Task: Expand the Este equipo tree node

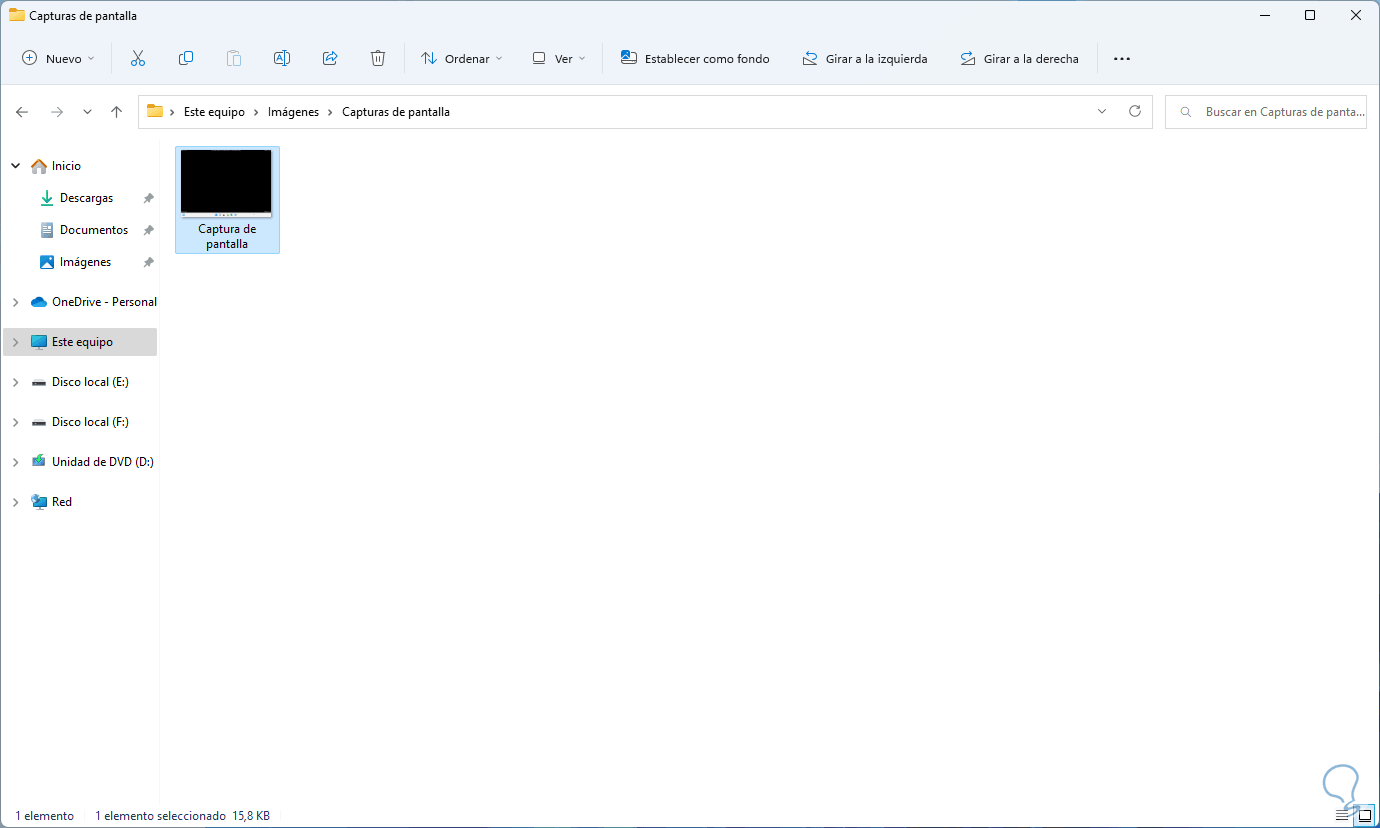Action: [x=15, y=342]
